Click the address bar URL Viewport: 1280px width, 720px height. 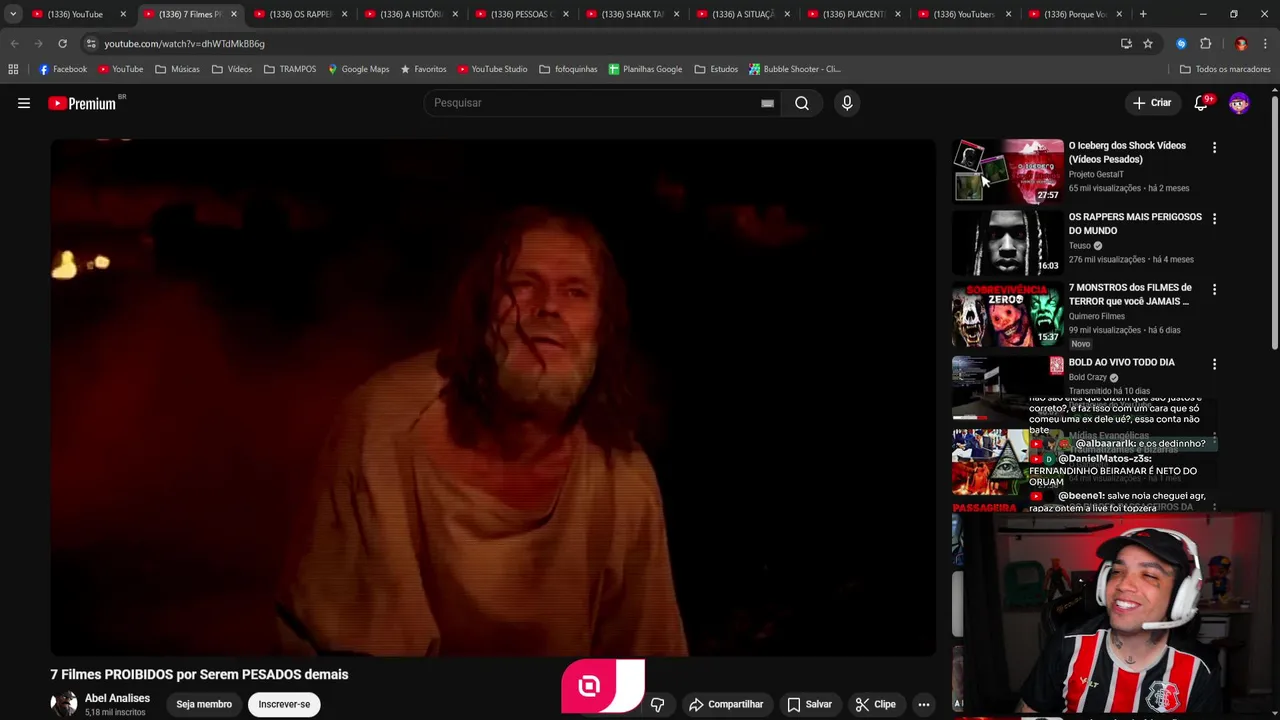pyautogui.click(x=185, y=44)
